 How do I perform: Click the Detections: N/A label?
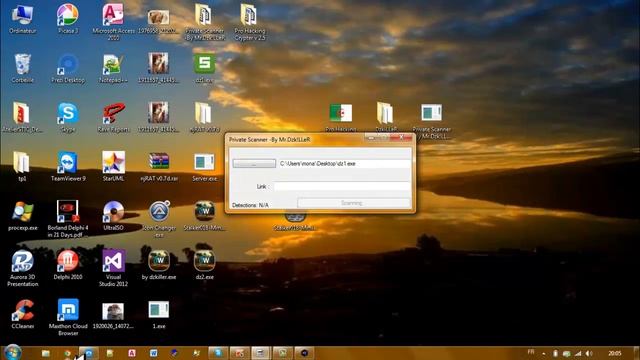[x=250, y=205]
